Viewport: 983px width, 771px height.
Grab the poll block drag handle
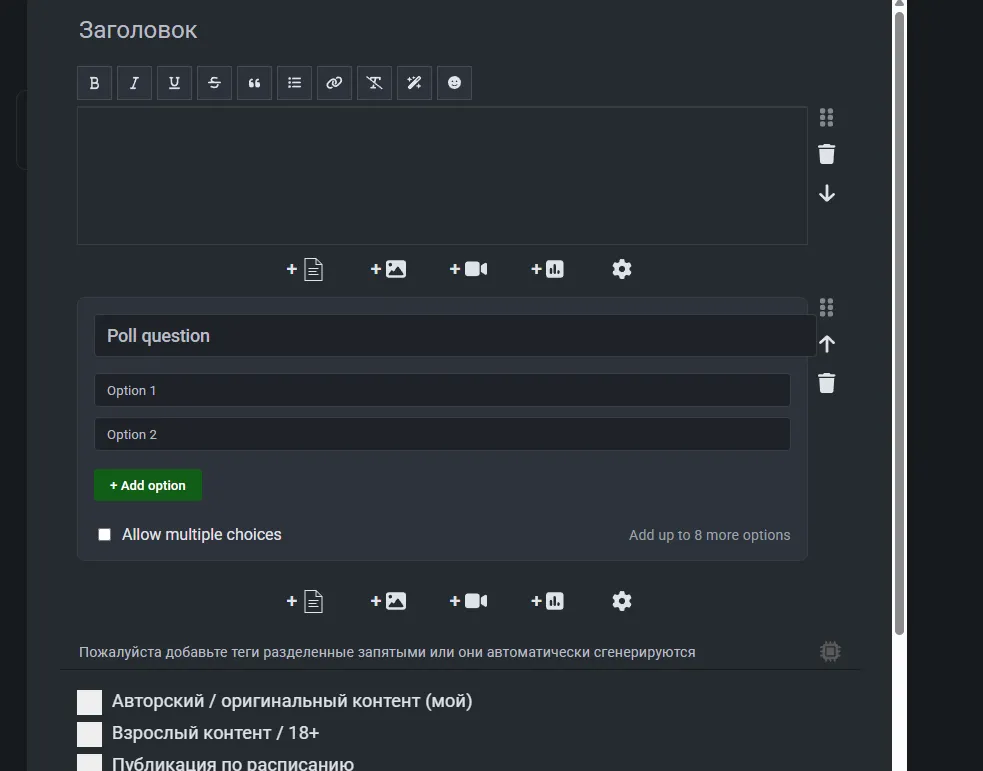coord(826,307)
